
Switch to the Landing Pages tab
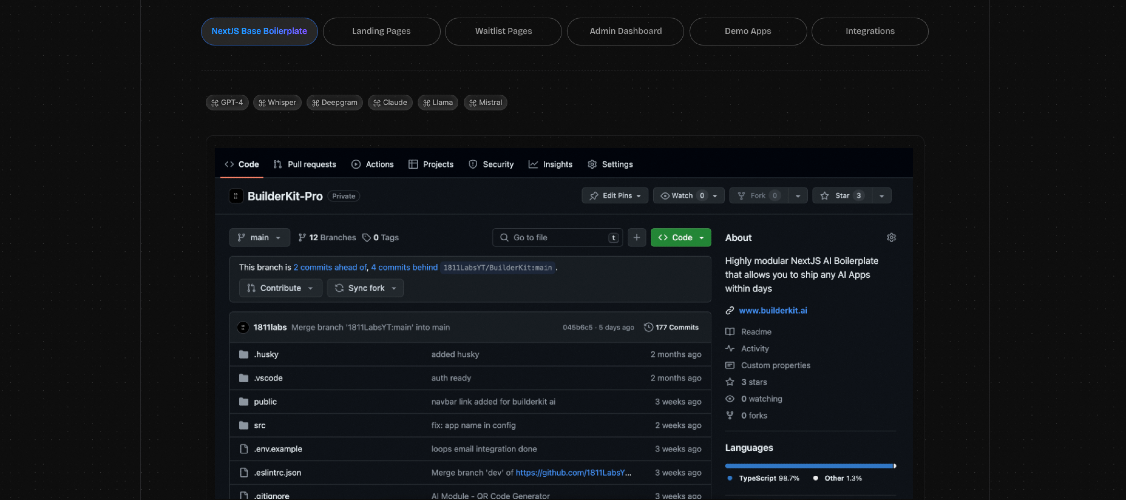coord(381,32)
